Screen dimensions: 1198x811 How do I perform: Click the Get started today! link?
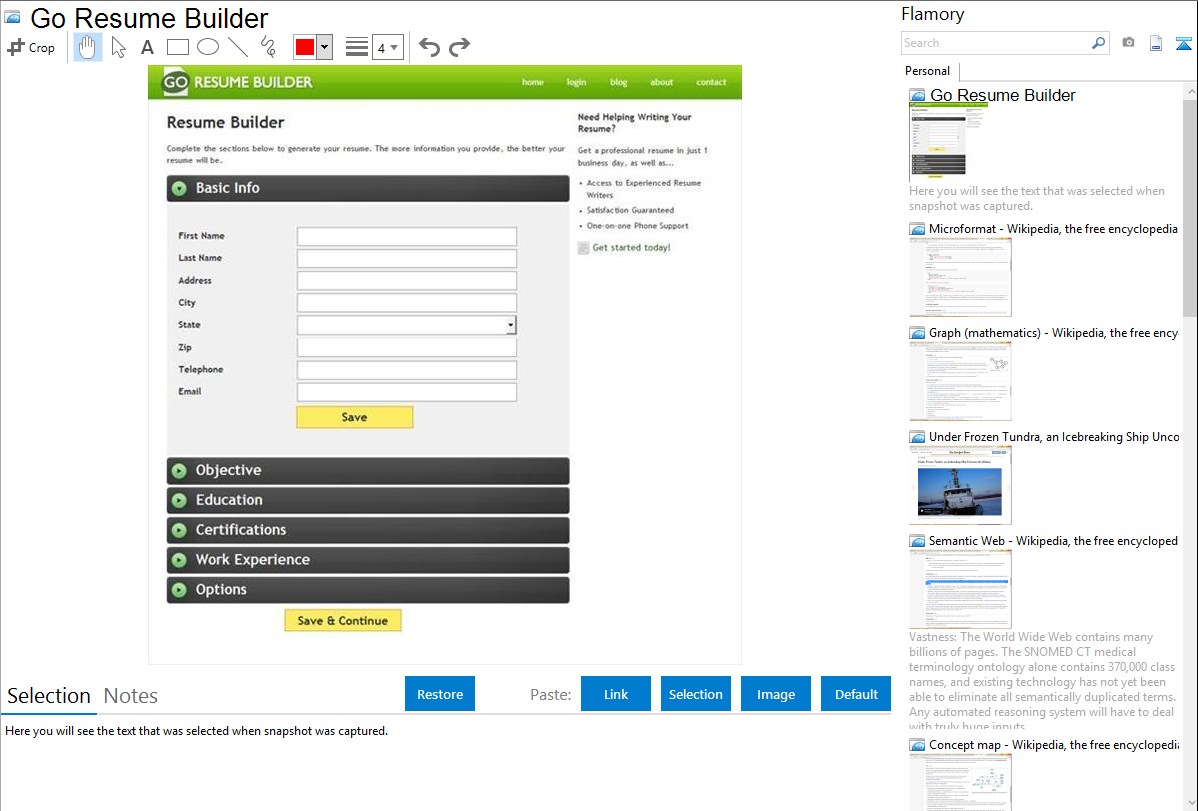(x=631, y=248)
